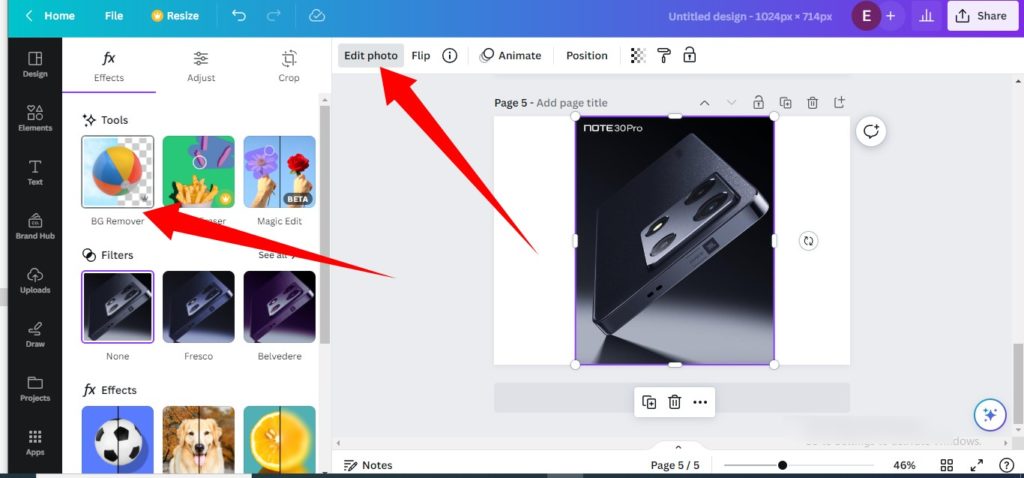1024x478 pixels.
Task: Choose the soccer ball effect thumbnail
Action: click(x=118, y=439)
